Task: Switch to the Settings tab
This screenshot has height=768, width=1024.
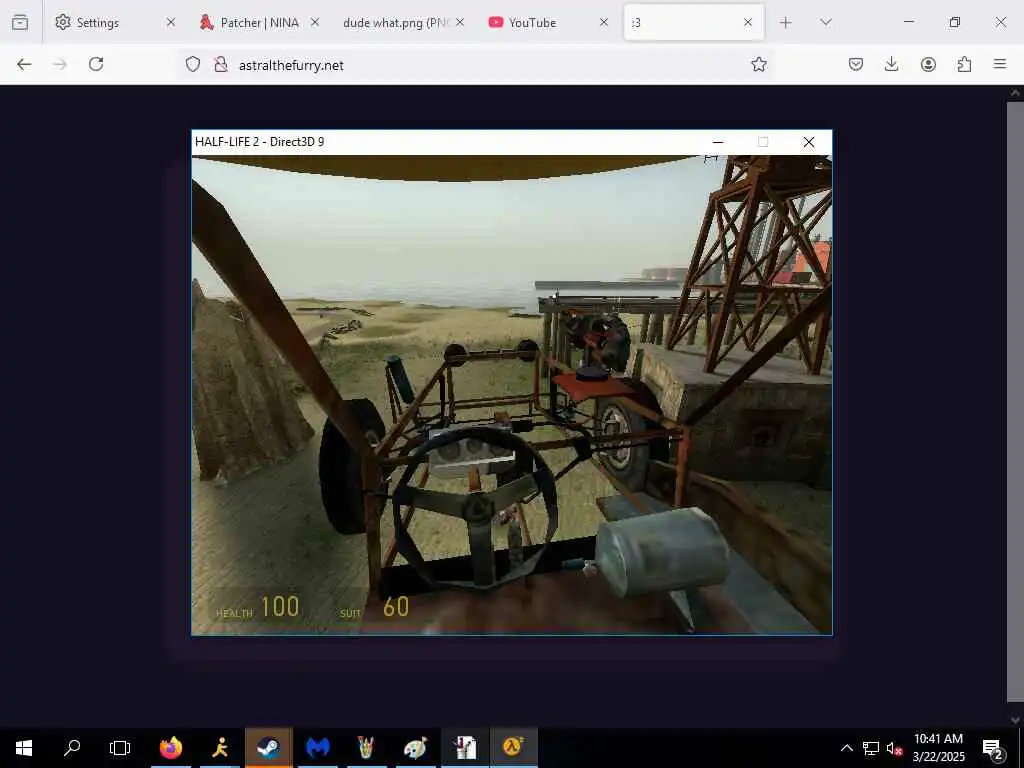Action: click(x=115, y=22)
